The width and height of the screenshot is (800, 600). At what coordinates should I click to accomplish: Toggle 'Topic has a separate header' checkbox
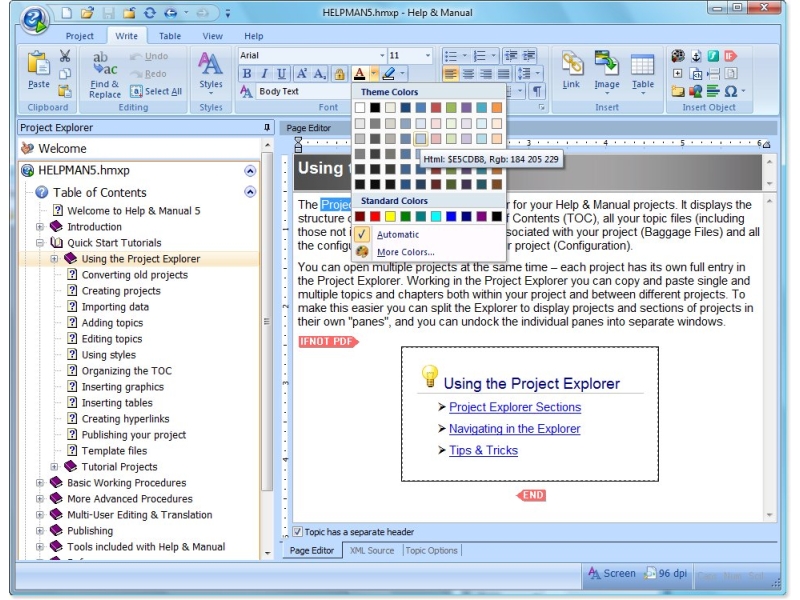pyautogui.click(x=298, y=532)
